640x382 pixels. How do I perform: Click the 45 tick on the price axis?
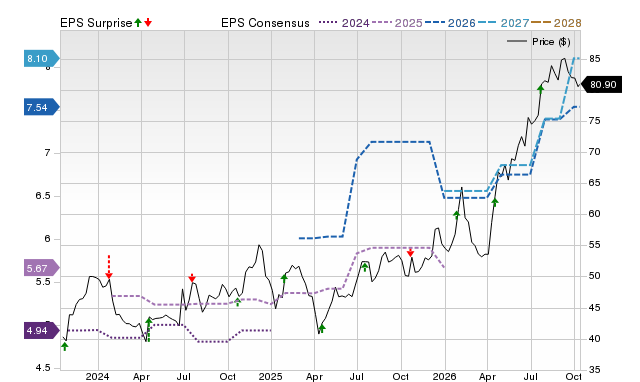coord(595,307)
